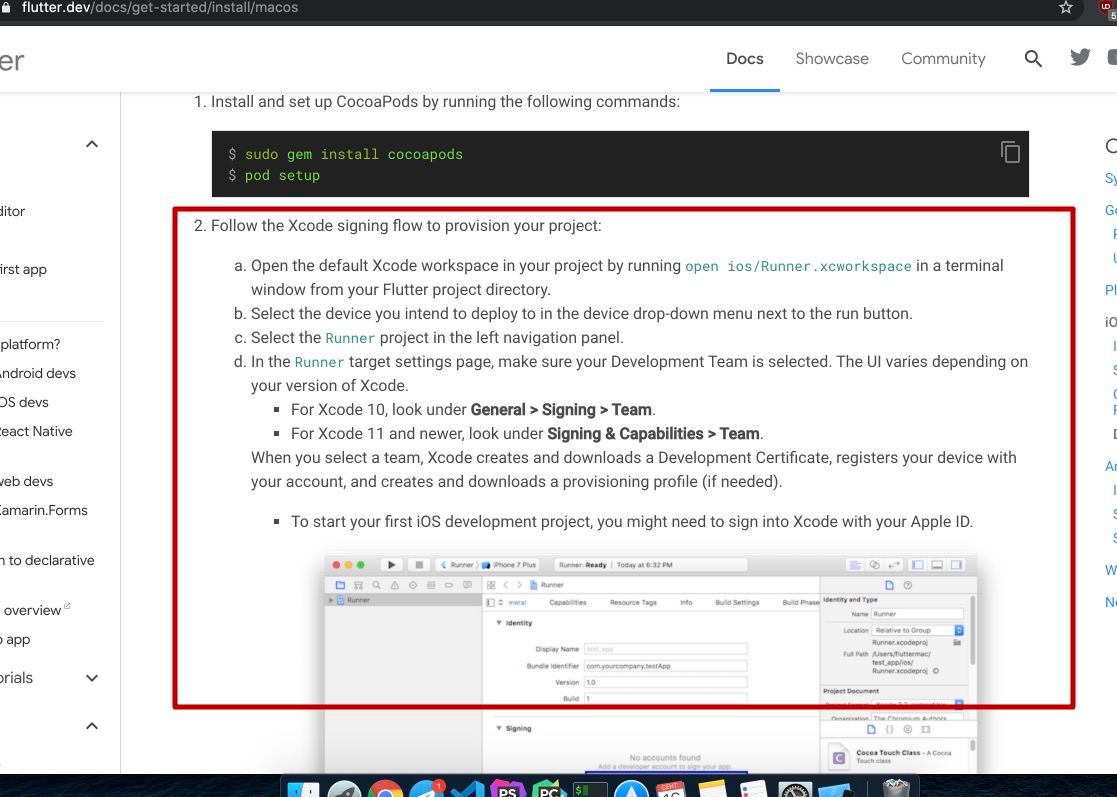This screenshot has height=797, width=1117.
Task: Click bold 'Signing & Capabilities > Team' text
Action: pyautogui.click(x=653, y=434)
